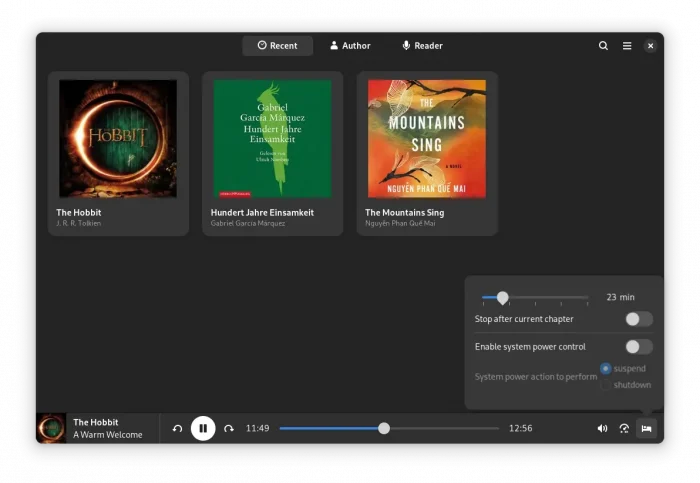700x483 pixels.
Task: Rewind using the skip back icon
Action: coord(177,429)
